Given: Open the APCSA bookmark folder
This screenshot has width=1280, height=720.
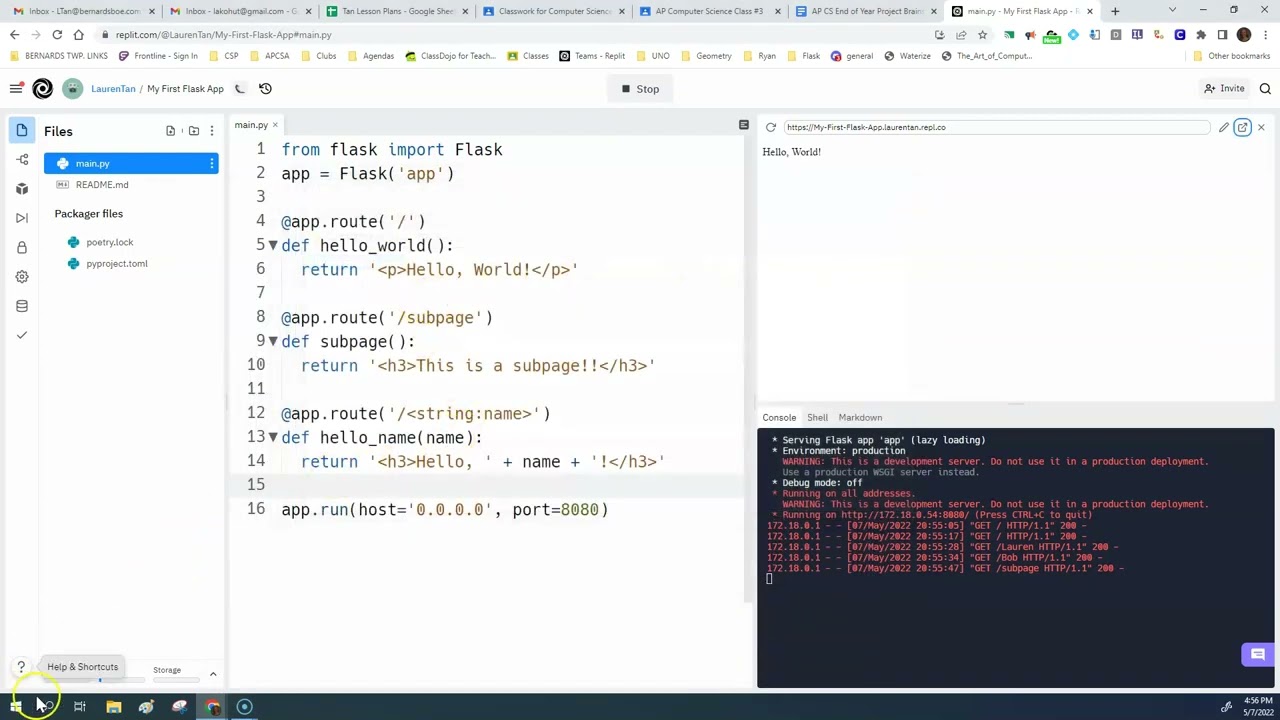Looking at the screenshot, I should point(269,56).
